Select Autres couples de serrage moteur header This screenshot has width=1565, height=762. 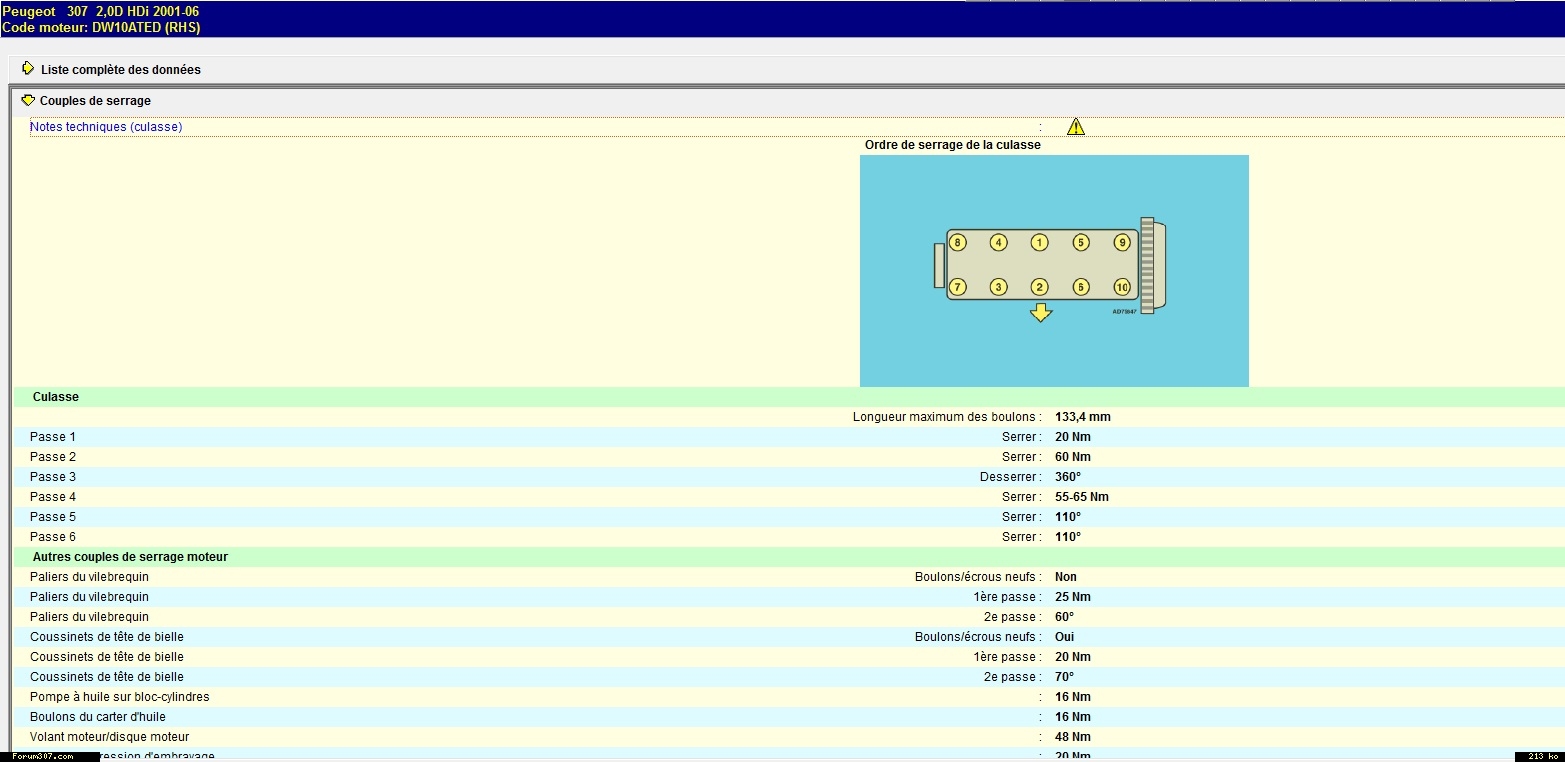point(130,557)
